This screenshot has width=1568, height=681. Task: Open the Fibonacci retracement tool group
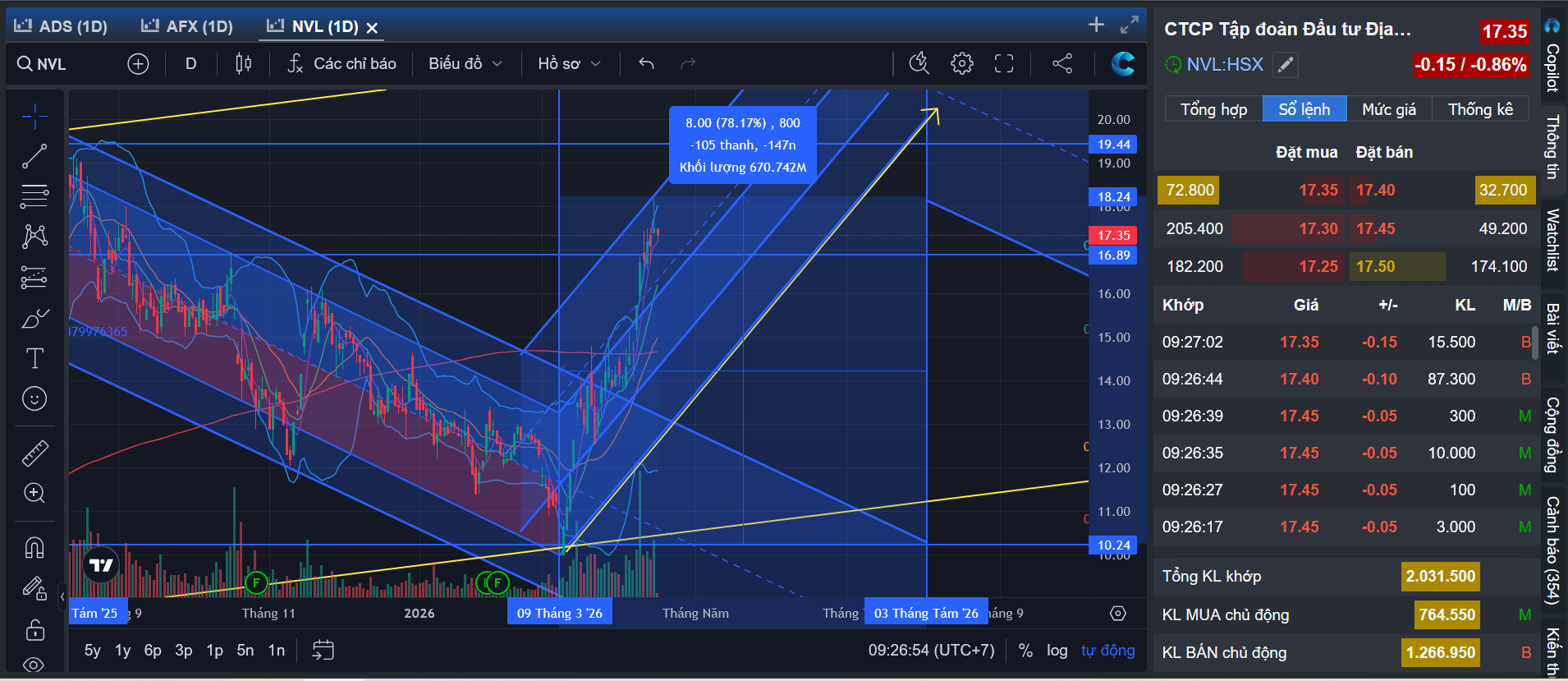(x=34, y=196)
